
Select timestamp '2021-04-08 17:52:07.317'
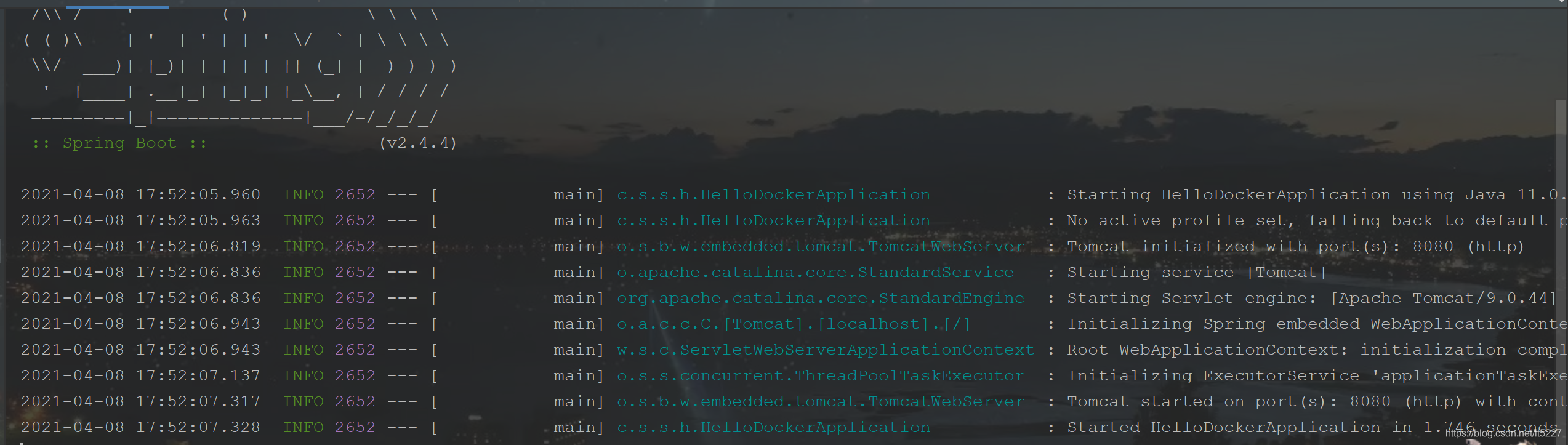[x=140, y=402]
